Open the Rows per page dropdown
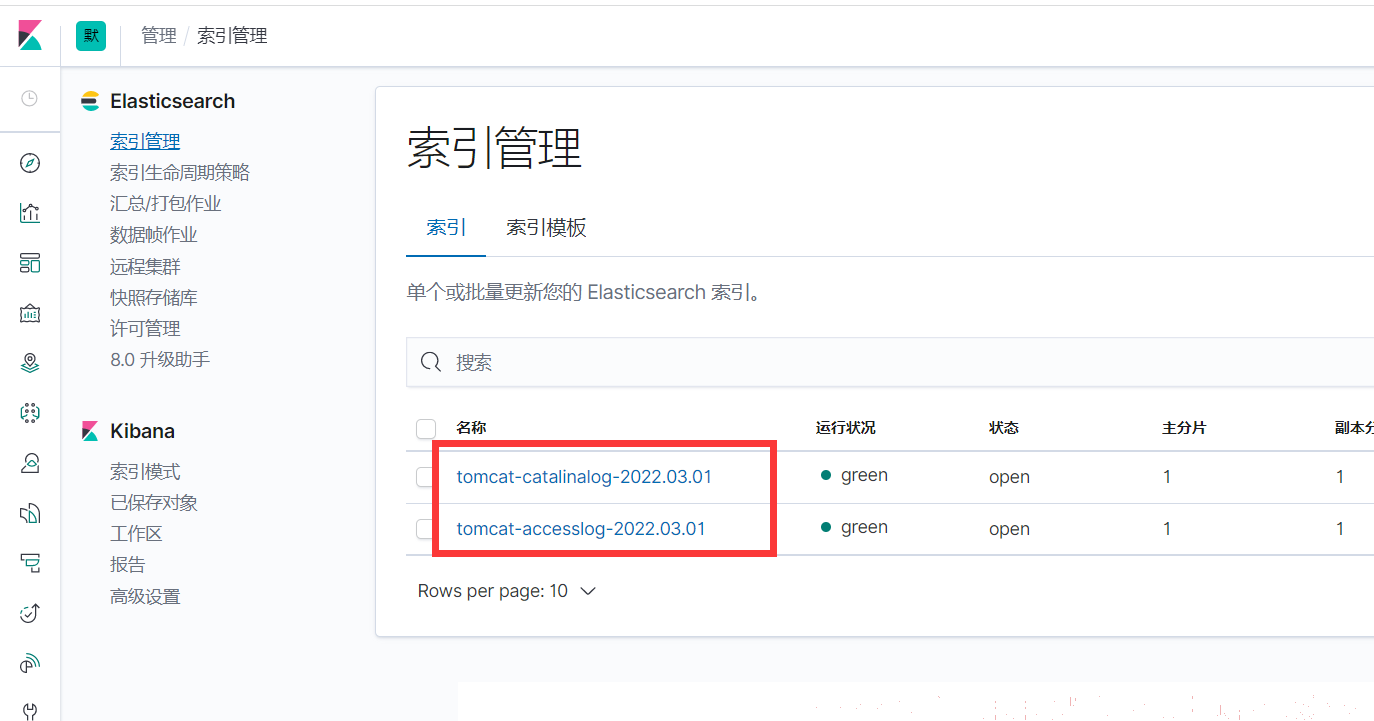This screenshot has width=1374, height=721. (x=507, y=591)
